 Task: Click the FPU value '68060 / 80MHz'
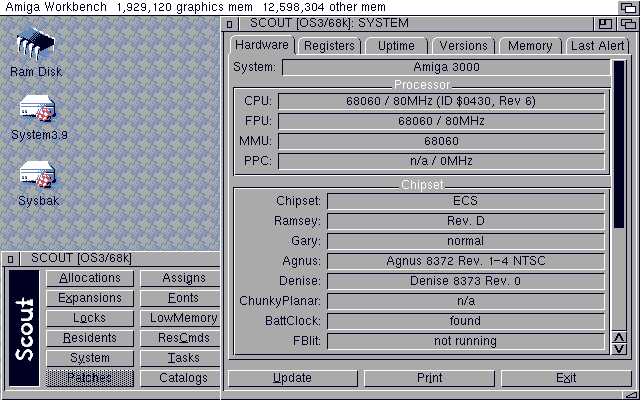tap(441, 121)
